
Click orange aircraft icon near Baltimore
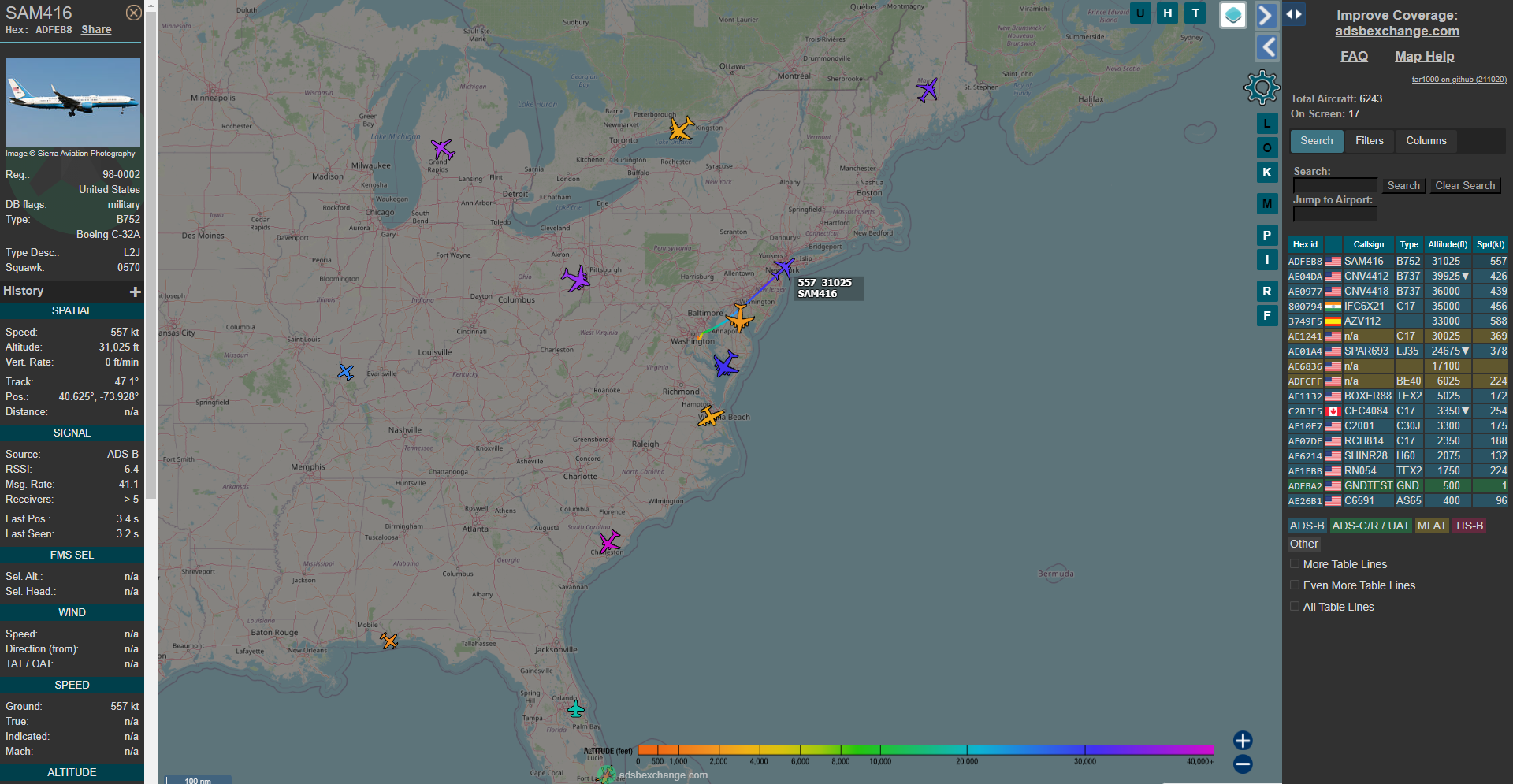(739, 318)
